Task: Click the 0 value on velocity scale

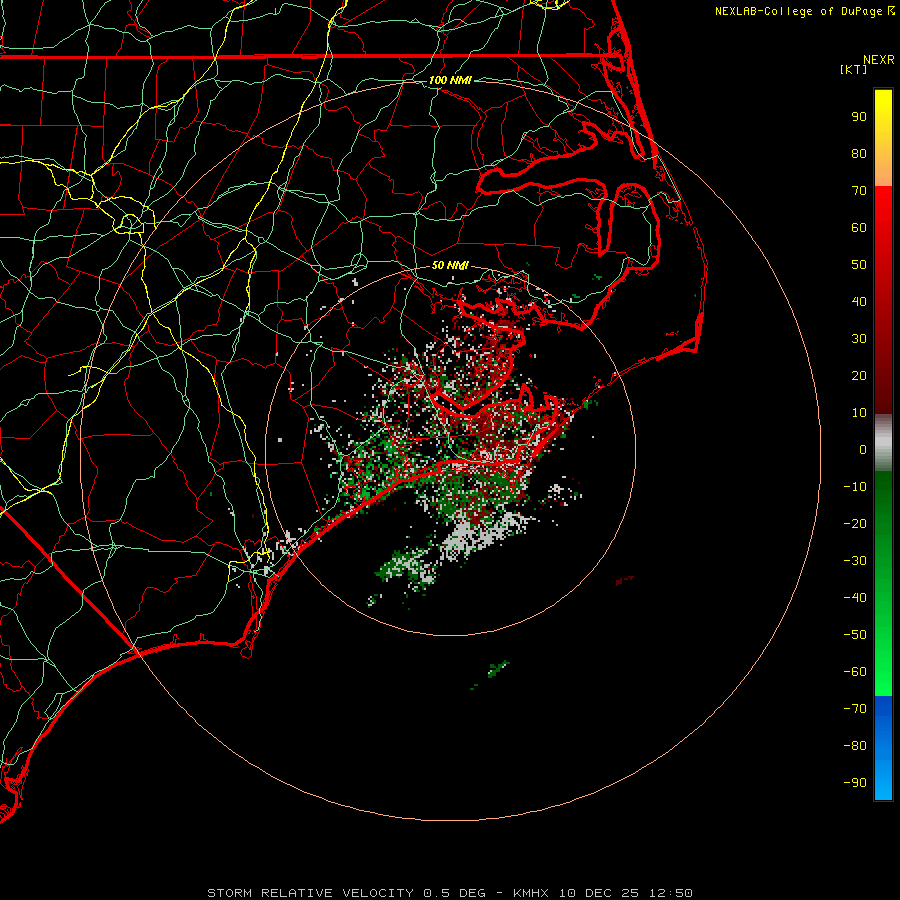Action: [x=863, y=450]
